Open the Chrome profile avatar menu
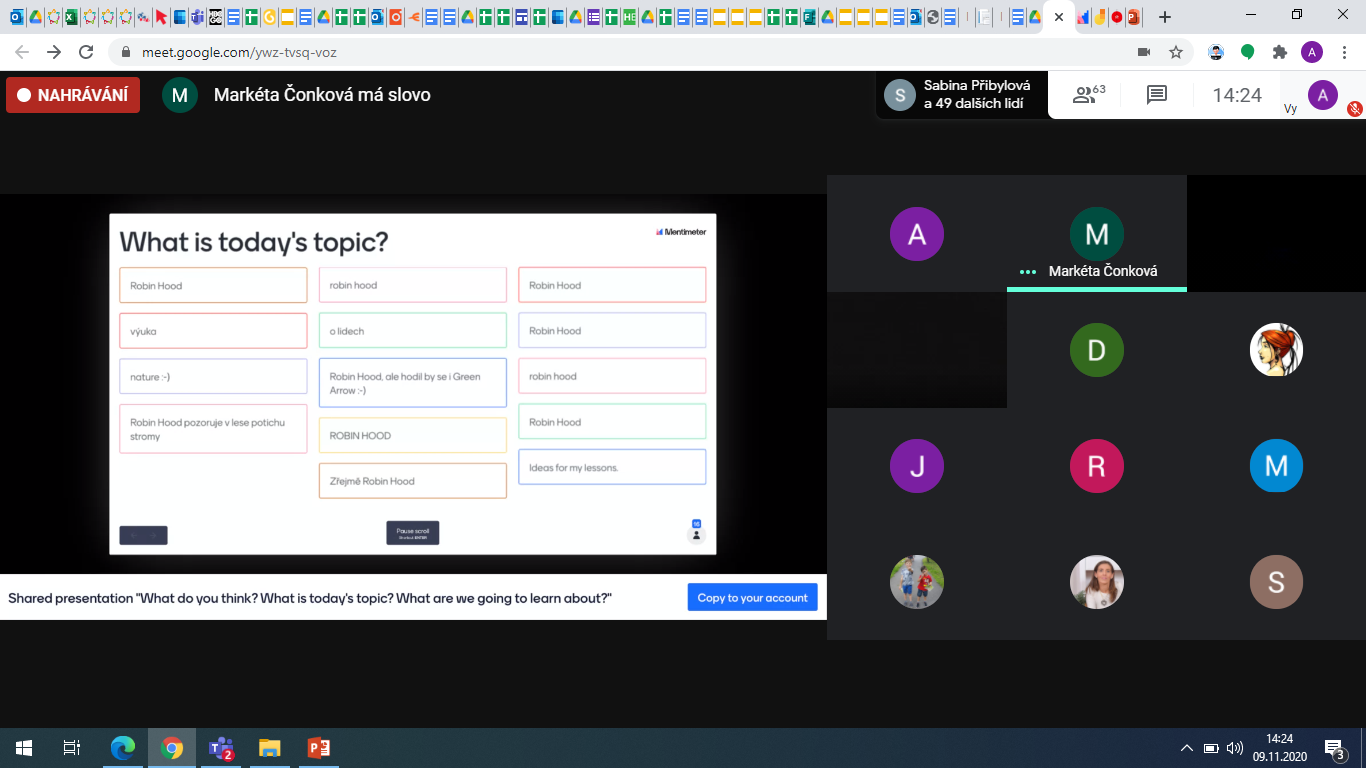 (1311, 52)
